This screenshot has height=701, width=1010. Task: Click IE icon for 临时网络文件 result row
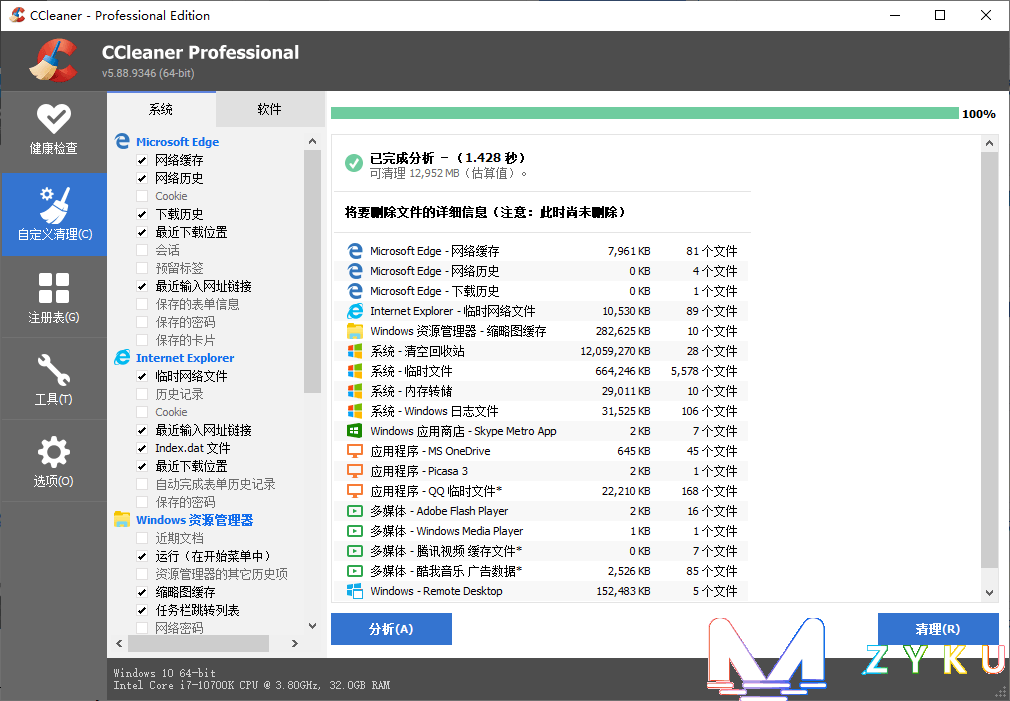tap(355, 311)
